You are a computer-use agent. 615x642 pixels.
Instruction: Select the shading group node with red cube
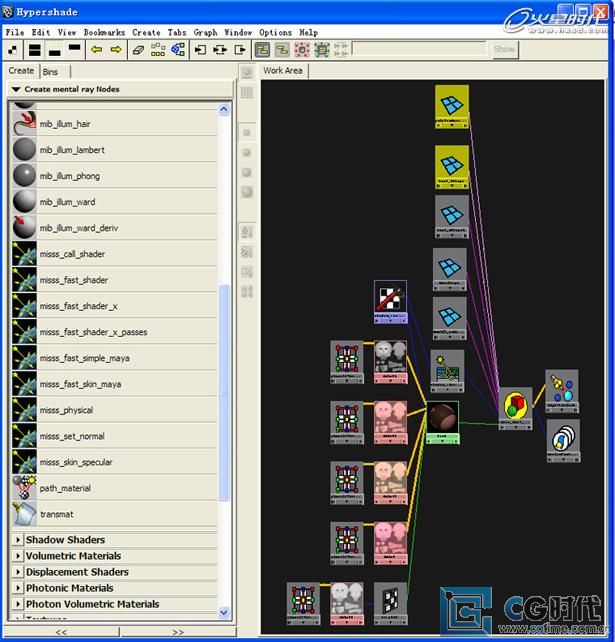[x=516, y=408]
